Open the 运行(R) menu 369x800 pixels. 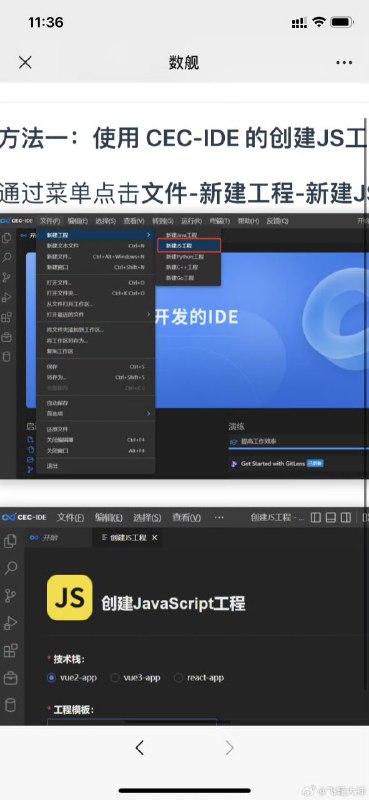(191, 221)
